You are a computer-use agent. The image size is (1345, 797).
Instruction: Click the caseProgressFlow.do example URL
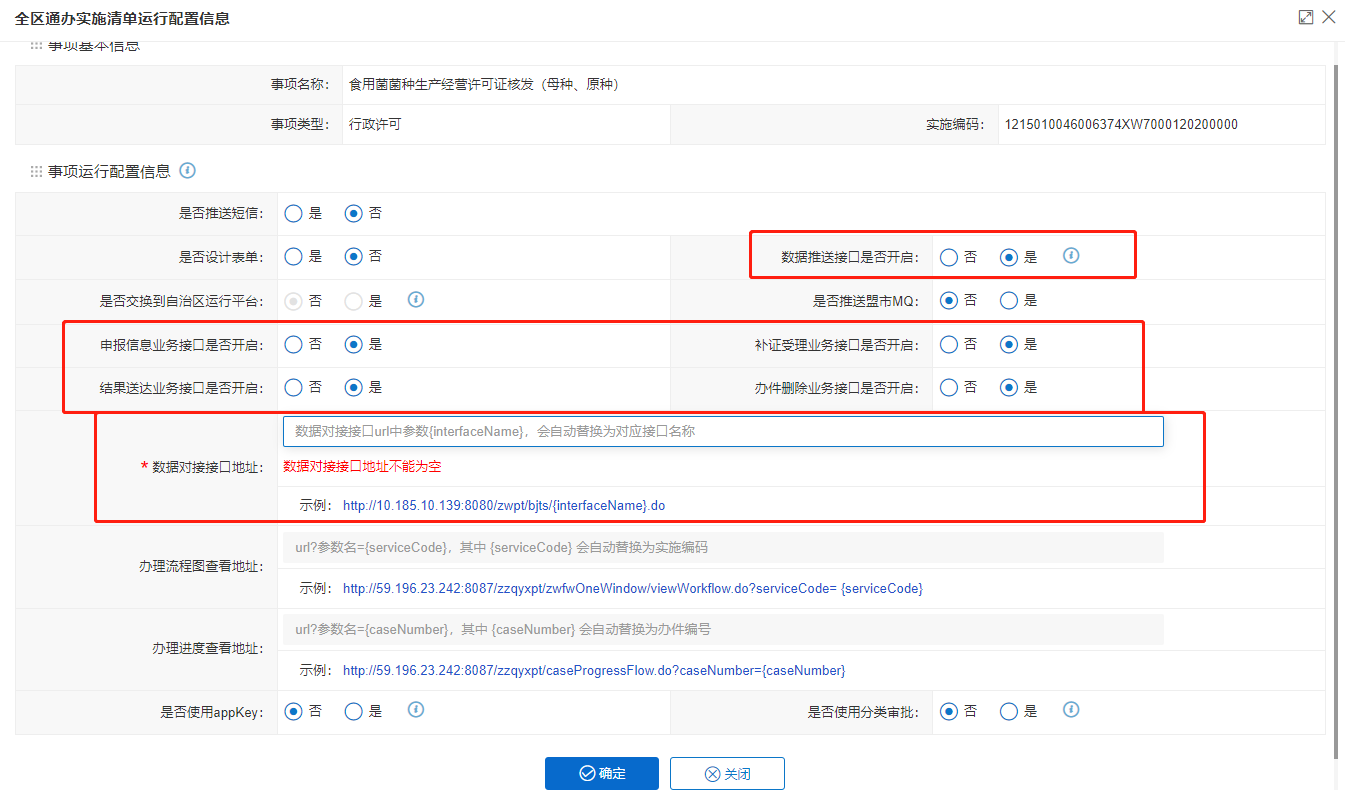pos(594,670)
